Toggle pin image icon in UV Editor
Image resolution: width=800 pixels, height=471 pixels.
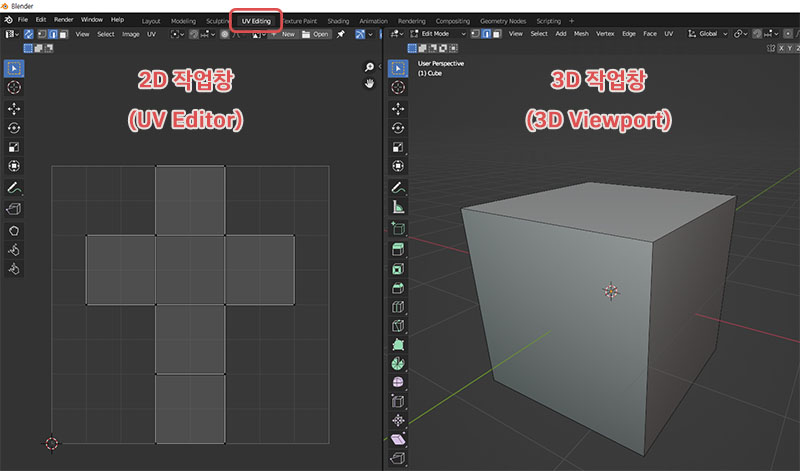tap(341, 34)
